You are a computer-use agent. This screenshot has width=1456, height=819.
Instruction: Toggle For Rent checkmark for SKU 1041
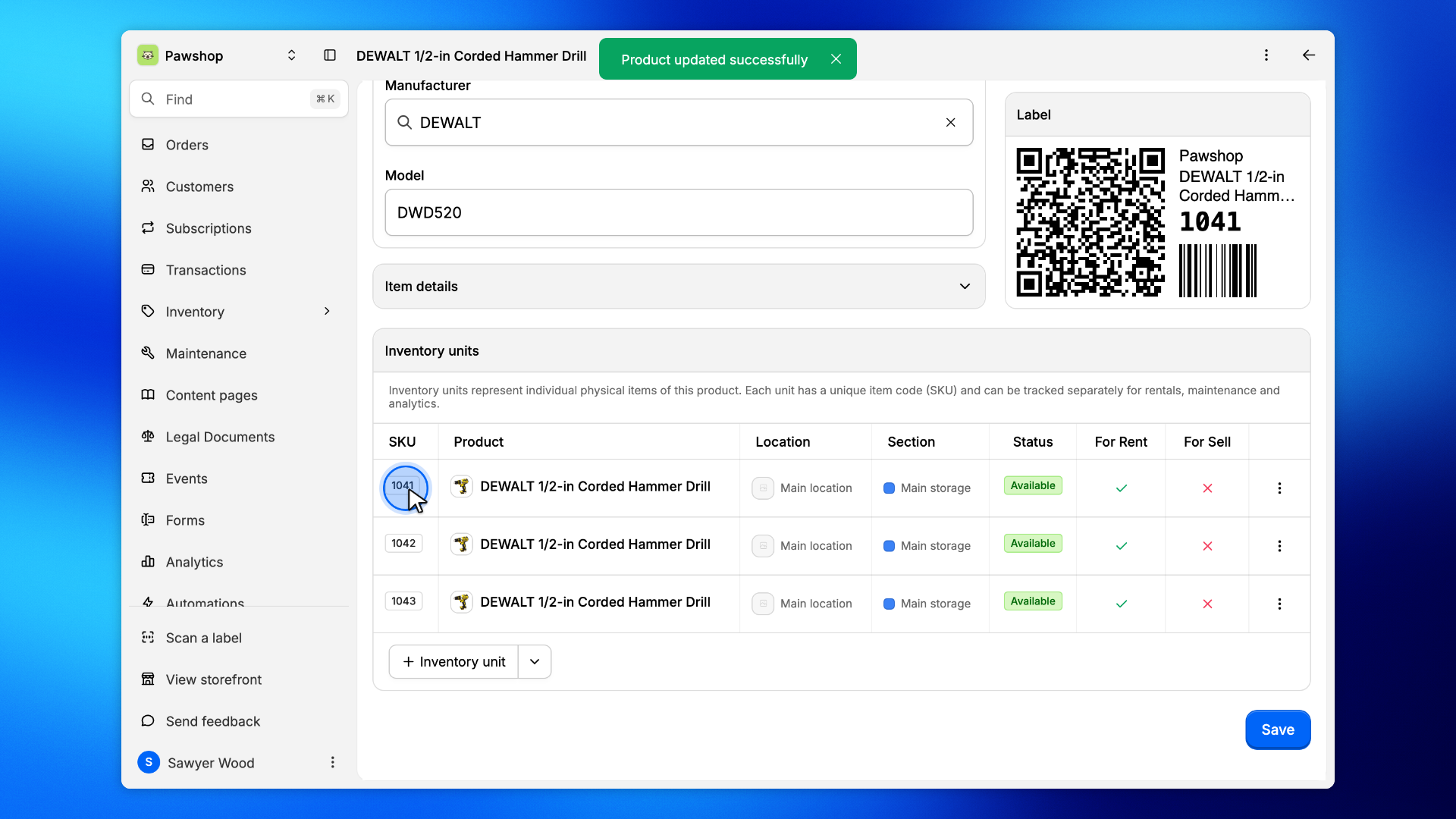[1121, 488]
